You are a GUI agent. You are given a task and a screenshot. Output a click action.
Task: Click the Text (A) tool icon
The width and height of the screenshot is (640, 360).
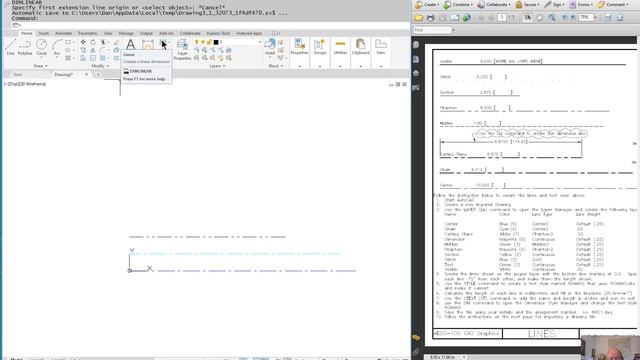click(x=130, y=44)
